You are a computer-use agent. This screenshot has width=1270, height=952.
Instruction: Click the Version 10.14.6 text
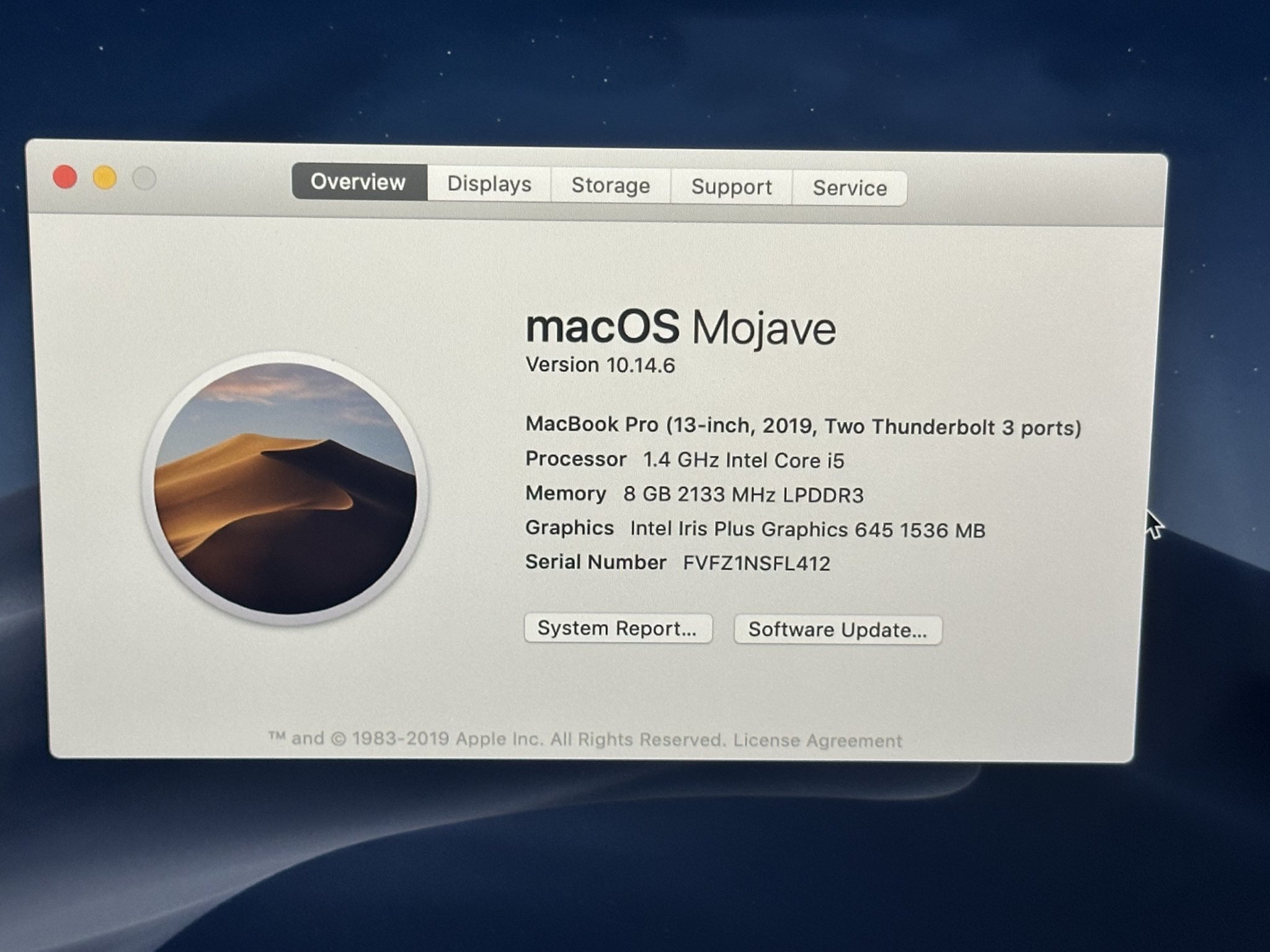pyautogui.click(x=600, y=365)
